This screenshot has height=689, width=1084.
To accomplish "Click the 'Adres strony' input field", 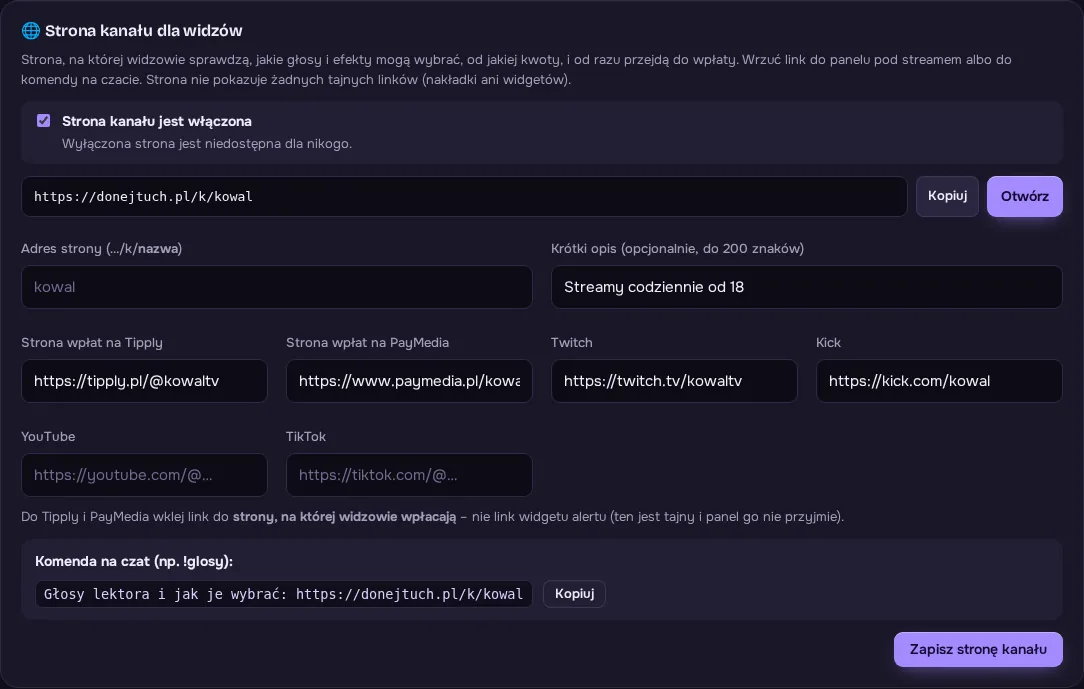I will (x=277, y=287).
